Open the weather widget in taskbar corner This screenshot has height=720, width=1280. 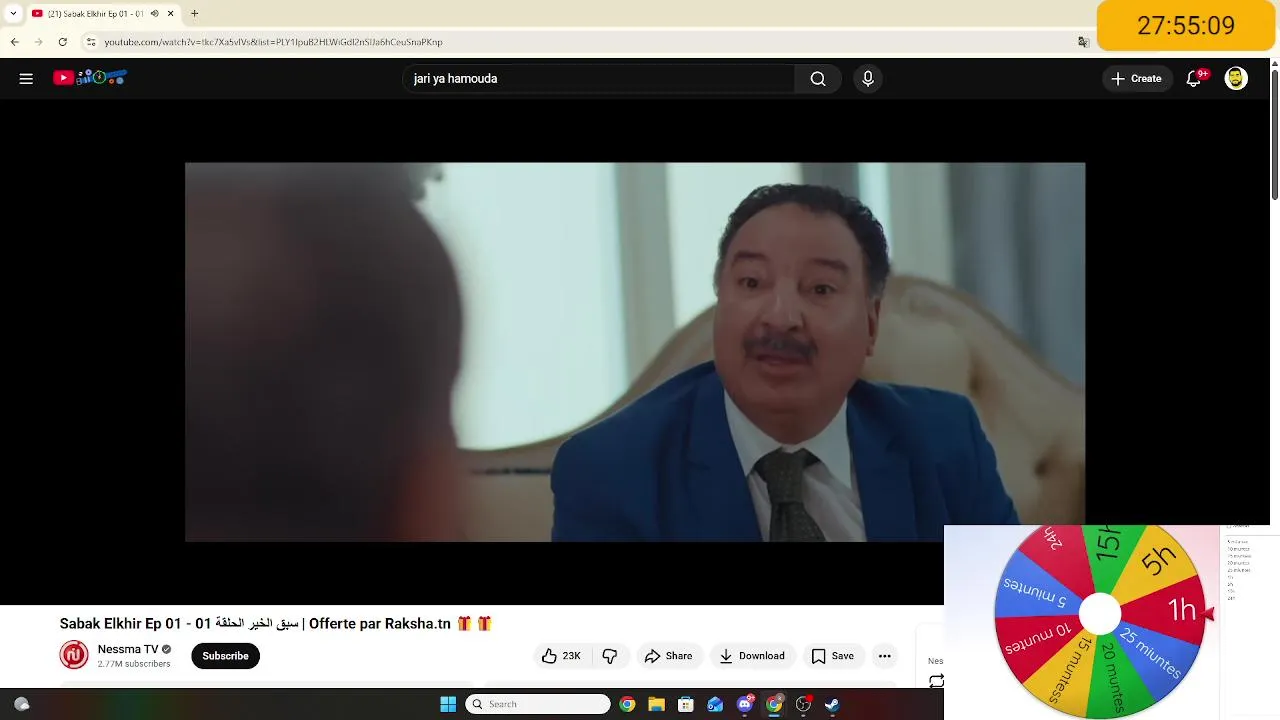click(22, 704)
